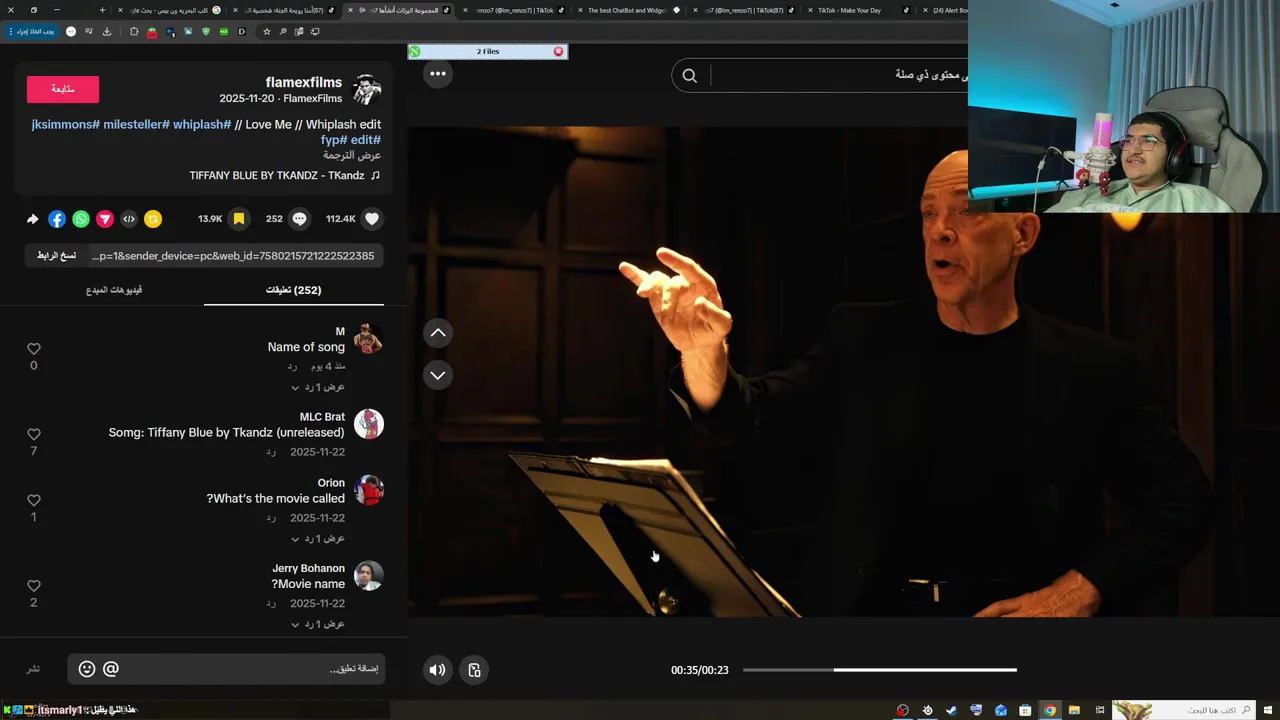Mute the video volume speaker icon
Viewport: 1280px width, 720px height.
(x=437, y=670)
